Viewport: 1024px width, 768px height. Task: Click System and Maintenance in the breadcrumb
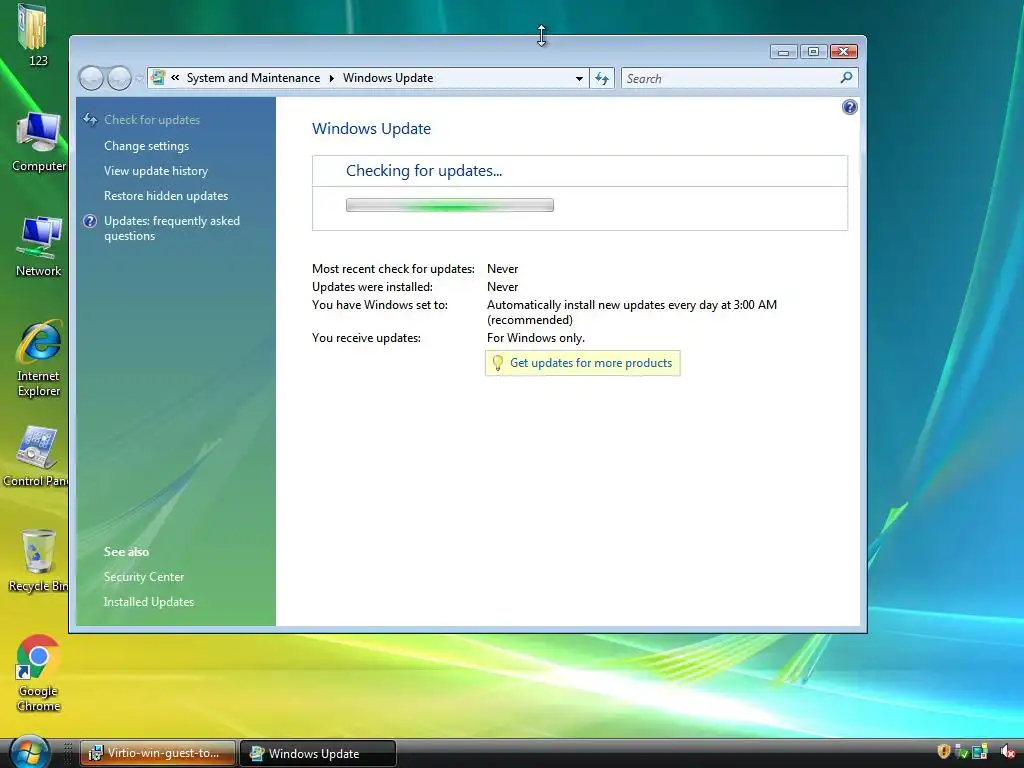[x=253, y=78]
